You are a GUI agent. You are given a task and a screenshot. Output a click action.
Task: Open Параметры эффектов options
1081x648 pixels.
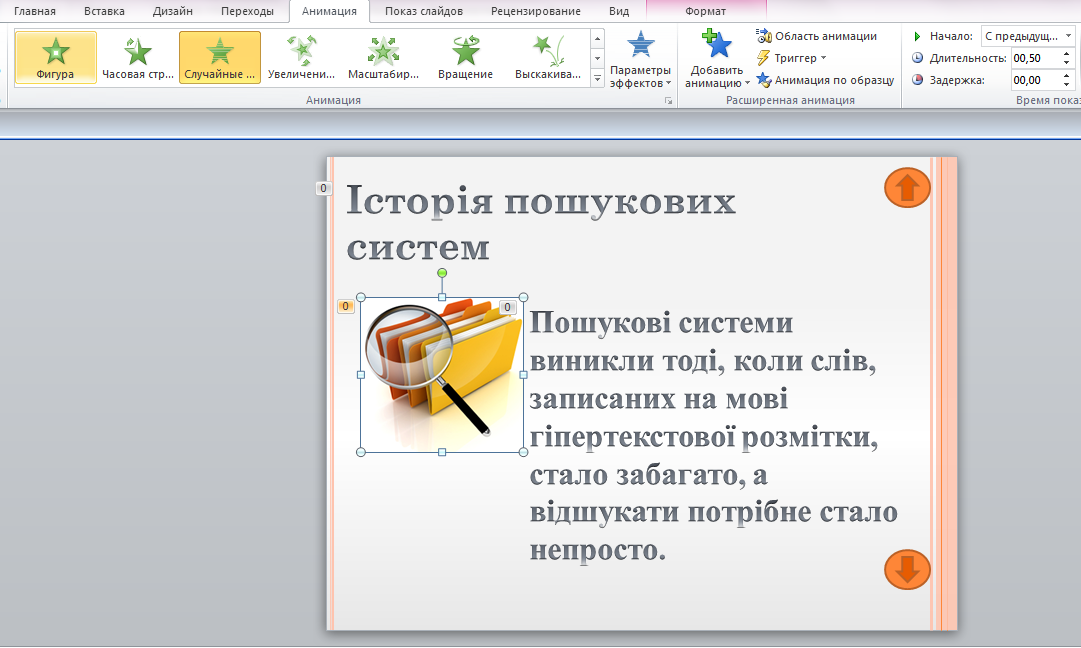point(640,60)
